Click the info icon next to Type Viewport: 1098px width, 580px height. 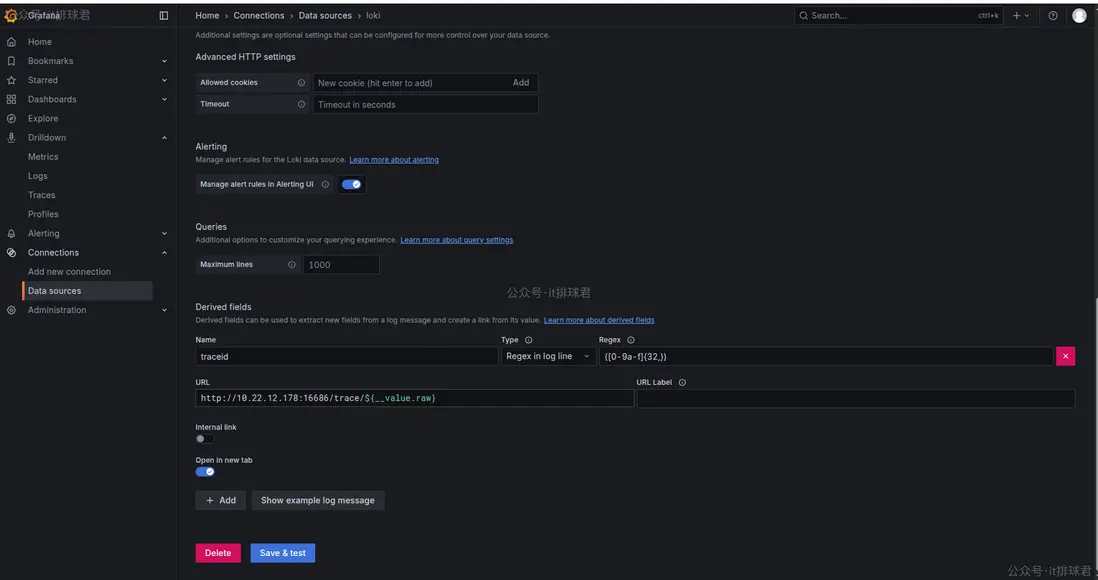(529, 340)
